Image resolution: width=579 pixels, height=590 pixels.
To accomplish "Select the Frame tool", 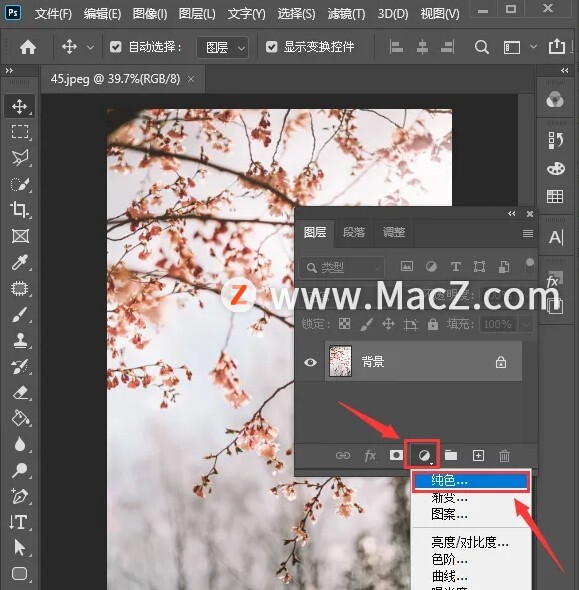I will click(x=20, y=236).
